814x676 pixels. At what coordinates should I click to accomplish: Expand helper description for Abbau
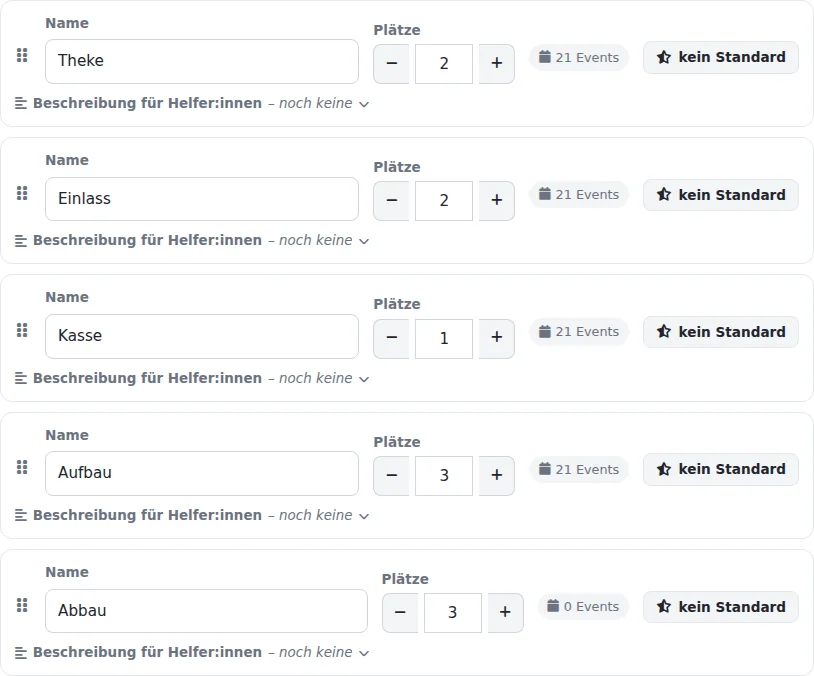pyautogui.click(x=192, y=652)
